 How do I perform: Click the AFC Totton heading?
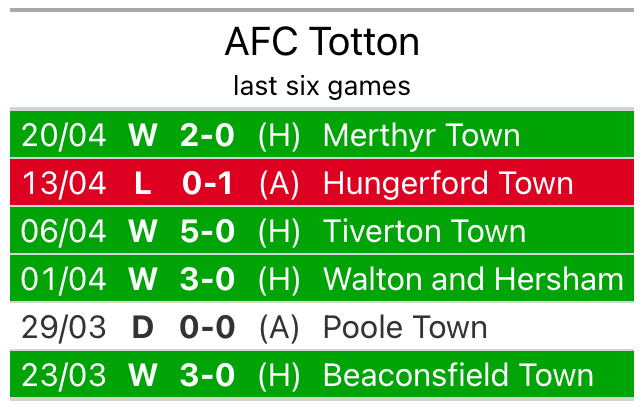point(322,42)
